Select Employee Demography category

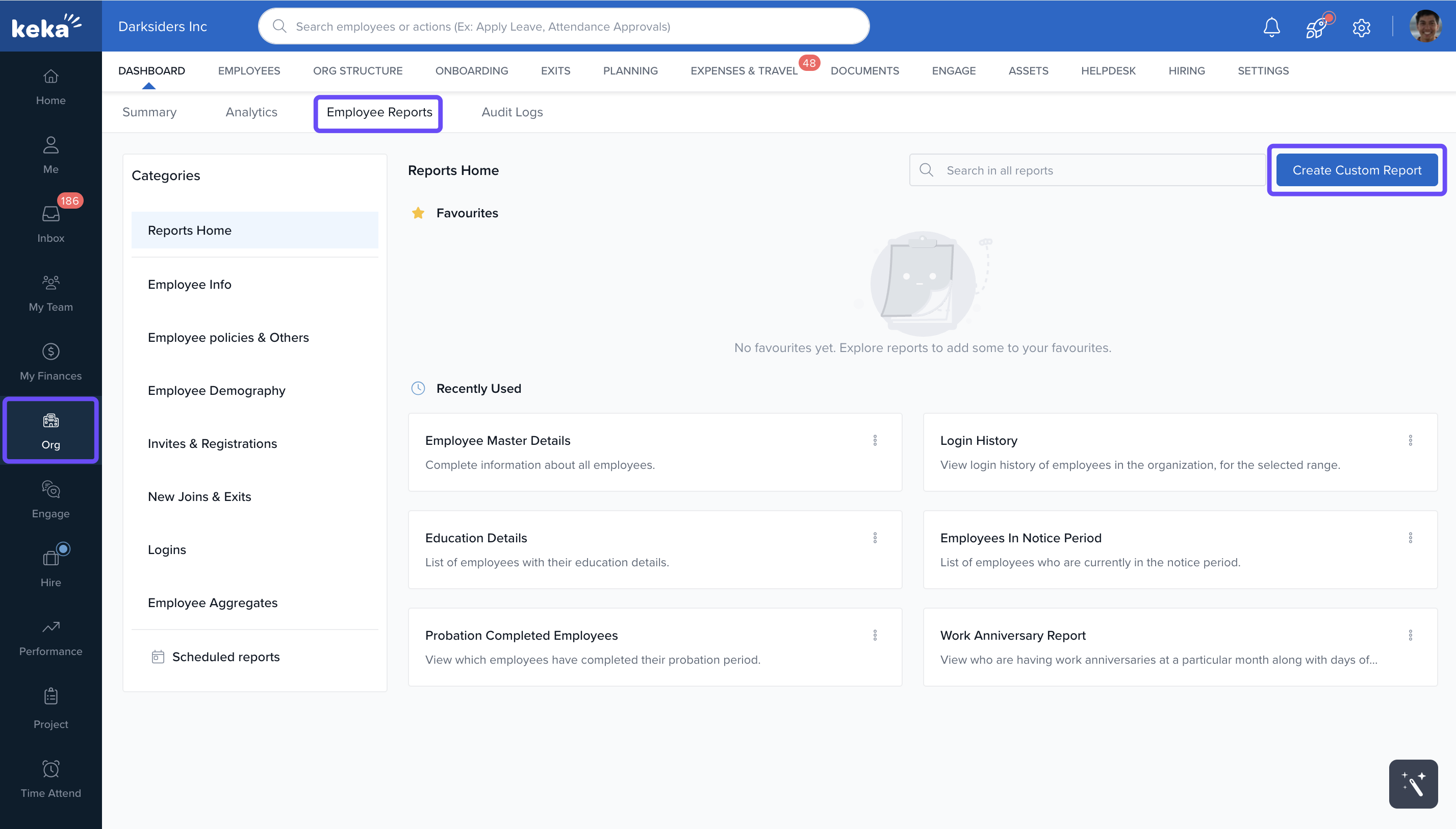[216, 391]
